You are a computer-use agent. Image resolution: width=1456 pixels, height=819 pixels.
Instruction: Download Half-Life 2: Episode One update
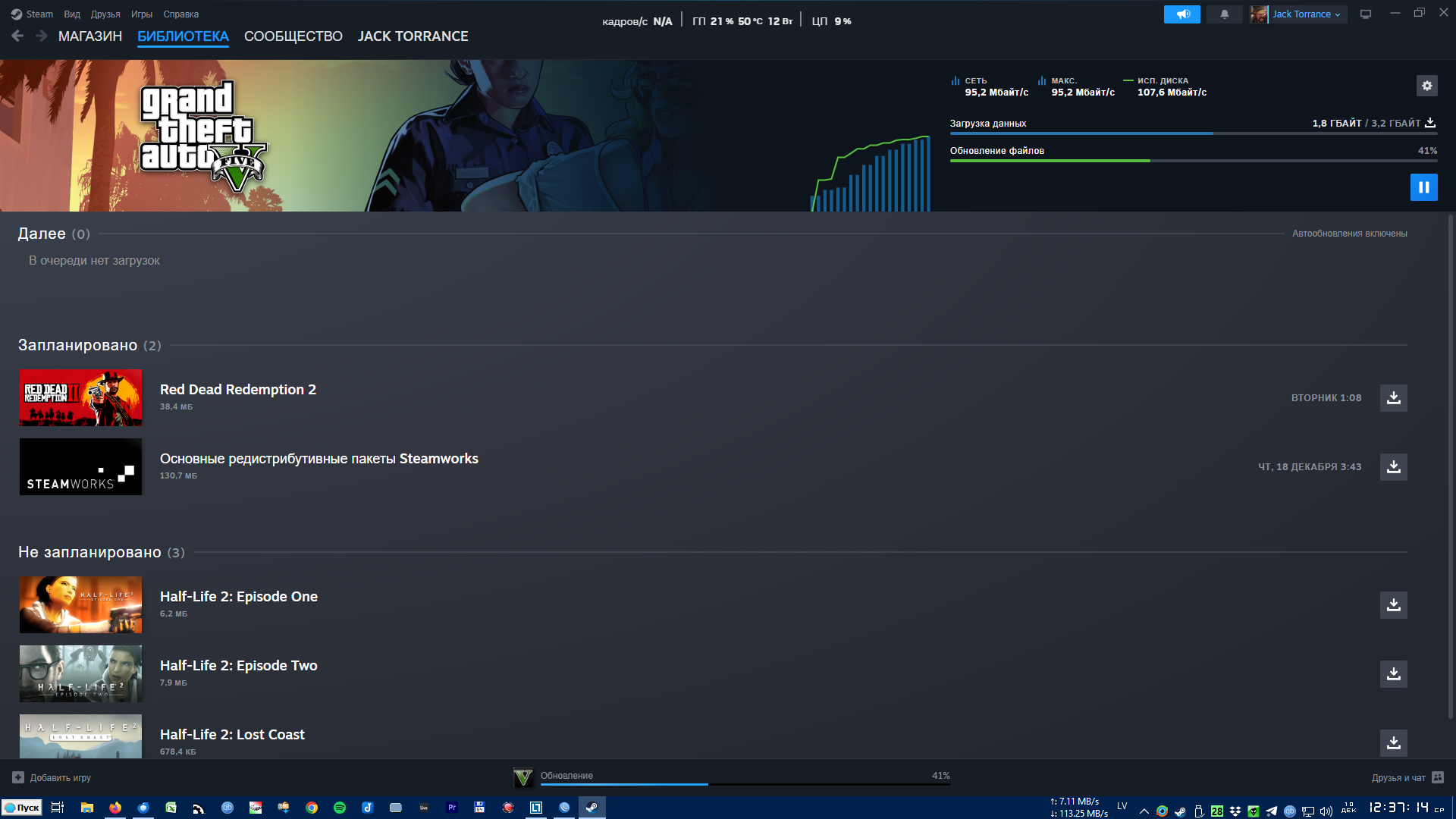click(x=1393, y=605)
